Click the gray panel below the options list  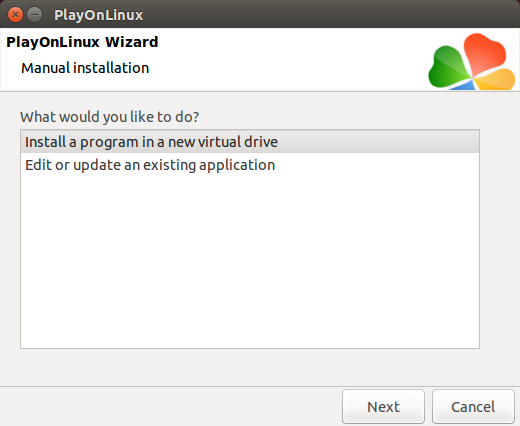click(250, 367)
